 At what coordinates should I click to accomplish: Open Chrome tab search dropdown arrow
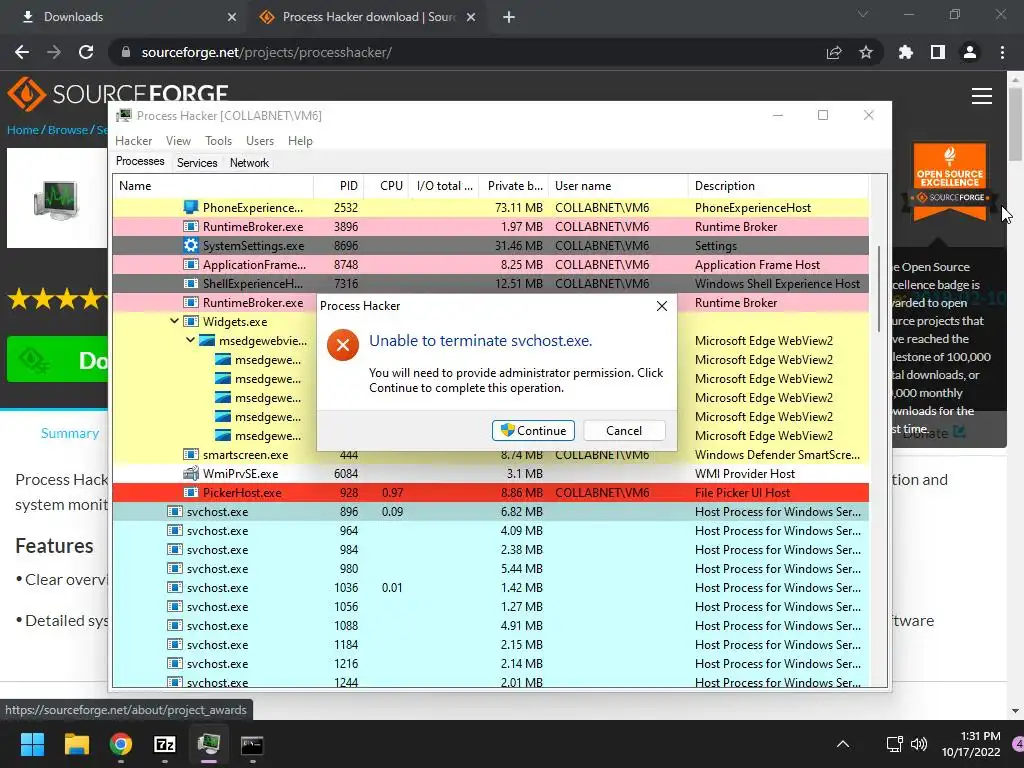tap(863, 14)
